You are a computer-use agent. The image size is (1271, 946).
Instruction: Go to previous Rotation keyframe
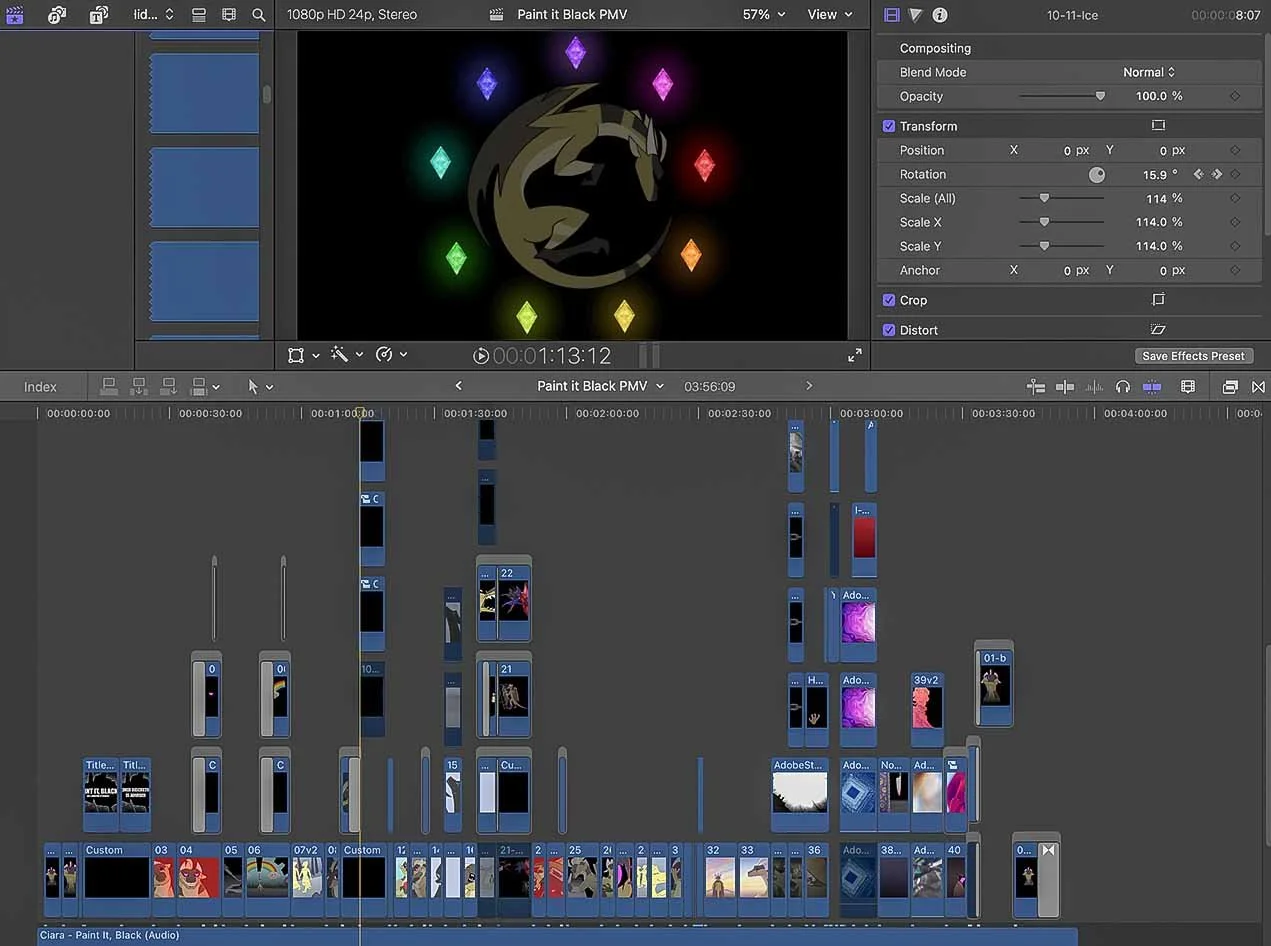coord(1199,174)
